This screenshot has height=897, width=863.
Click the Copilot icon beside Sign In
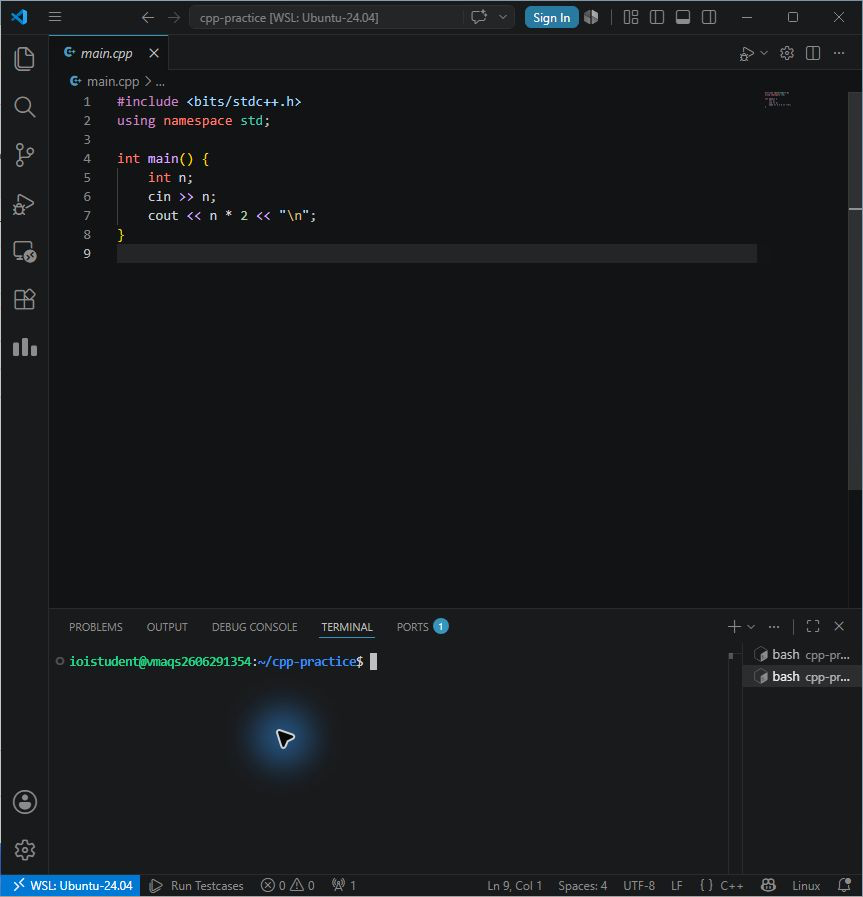[x=591, y=17]
